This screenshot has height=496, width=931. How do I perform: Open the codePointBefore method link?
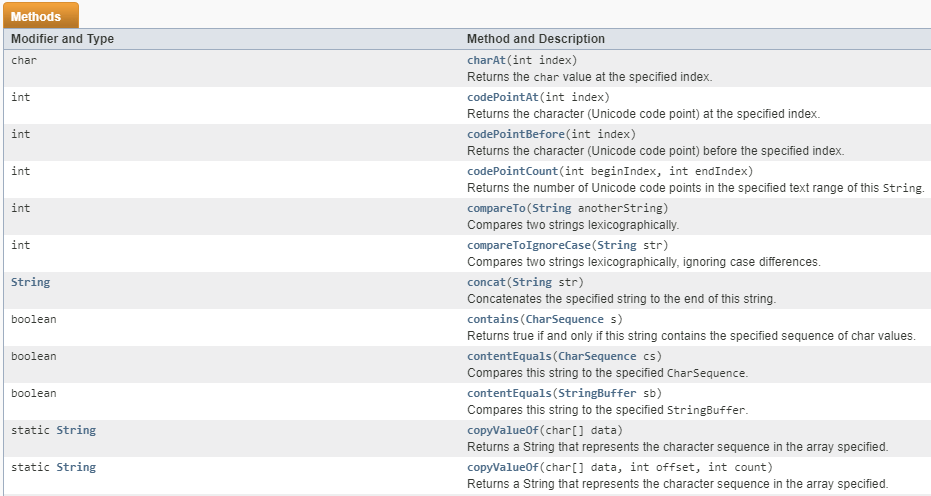[515, 134]
